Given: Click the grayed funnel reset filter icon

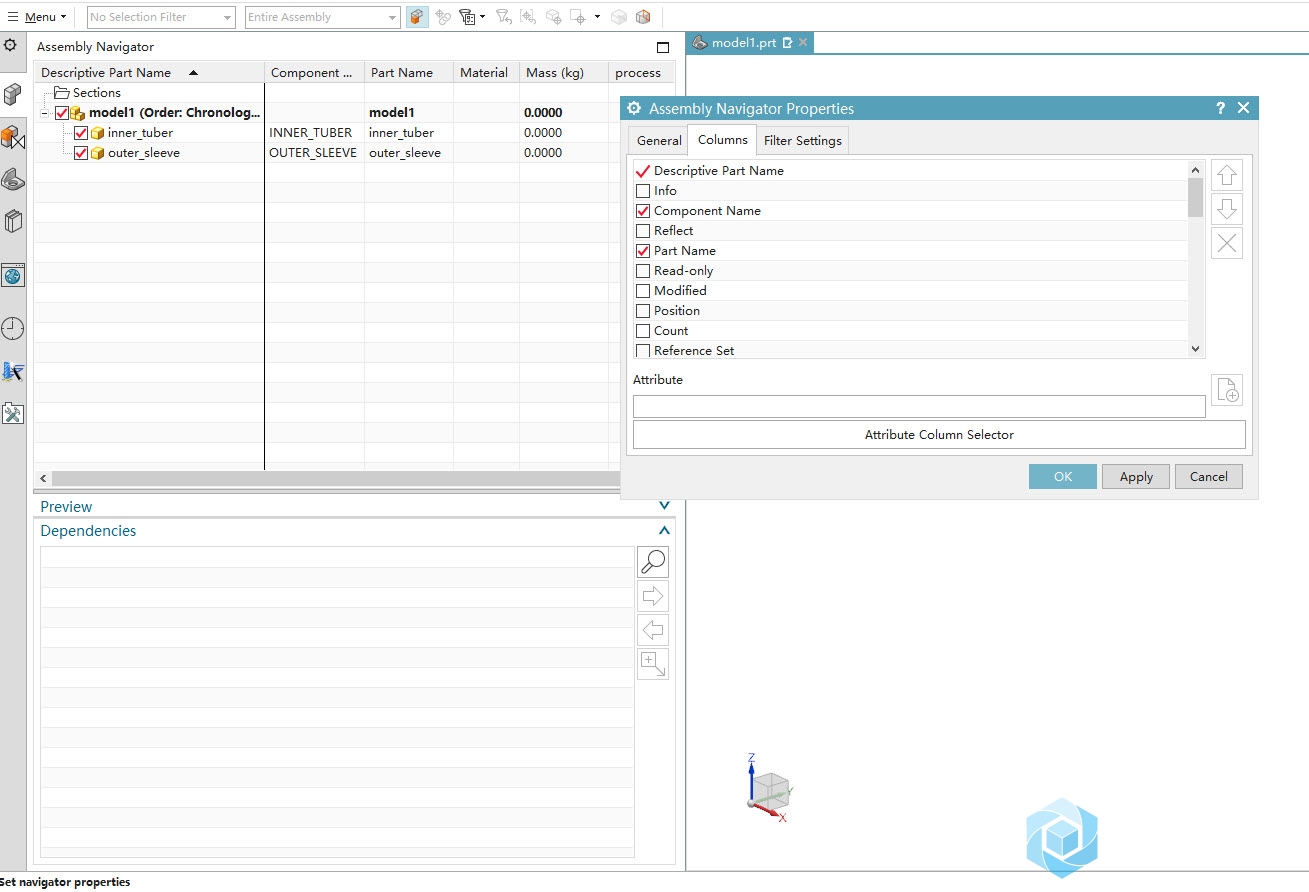Looking at the screenshot, I should tap(504, 17).
